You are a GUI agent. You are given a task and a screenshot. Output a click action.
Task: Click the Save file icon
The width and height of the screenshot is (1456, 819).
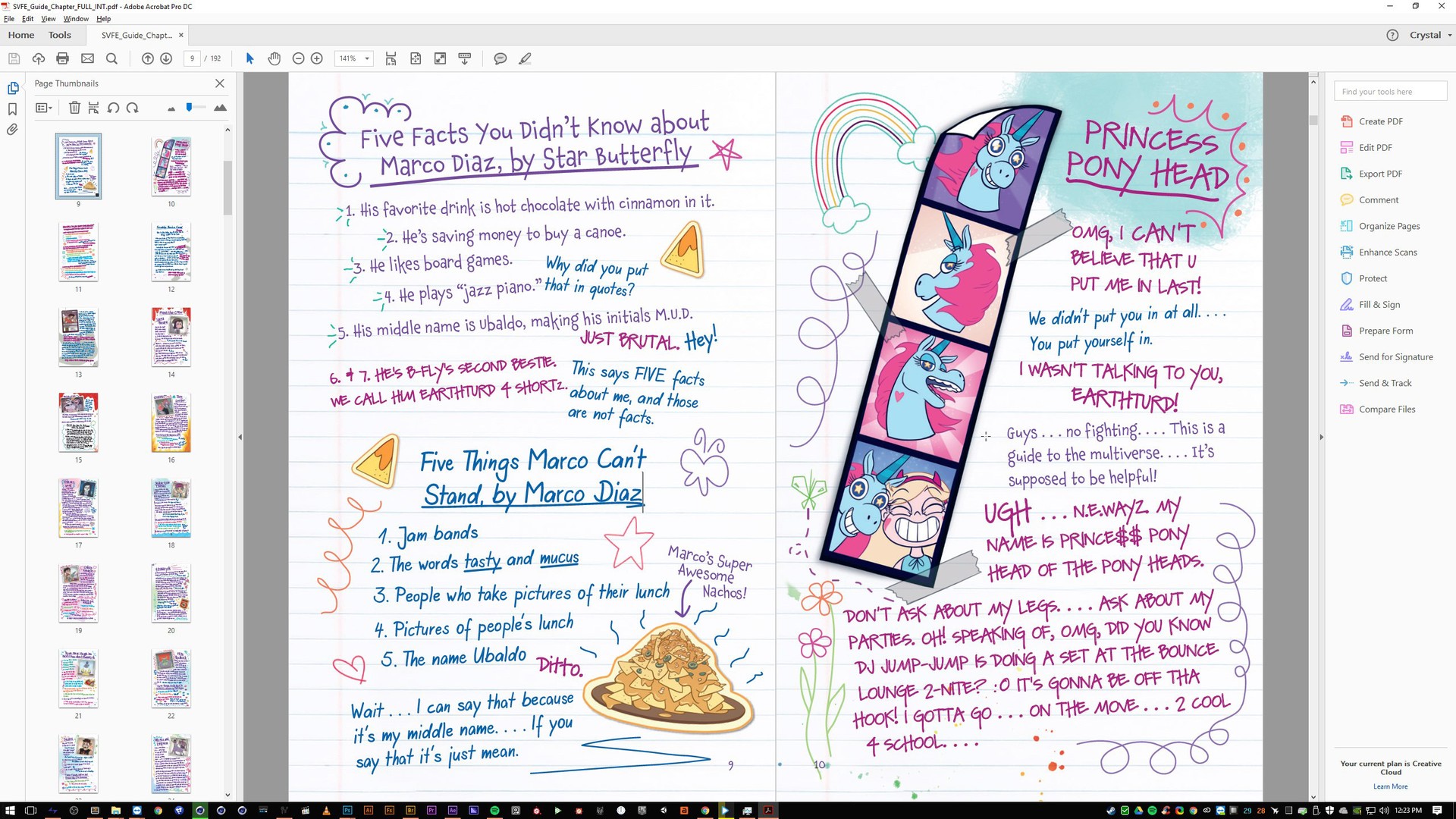[x=14, y=58]
